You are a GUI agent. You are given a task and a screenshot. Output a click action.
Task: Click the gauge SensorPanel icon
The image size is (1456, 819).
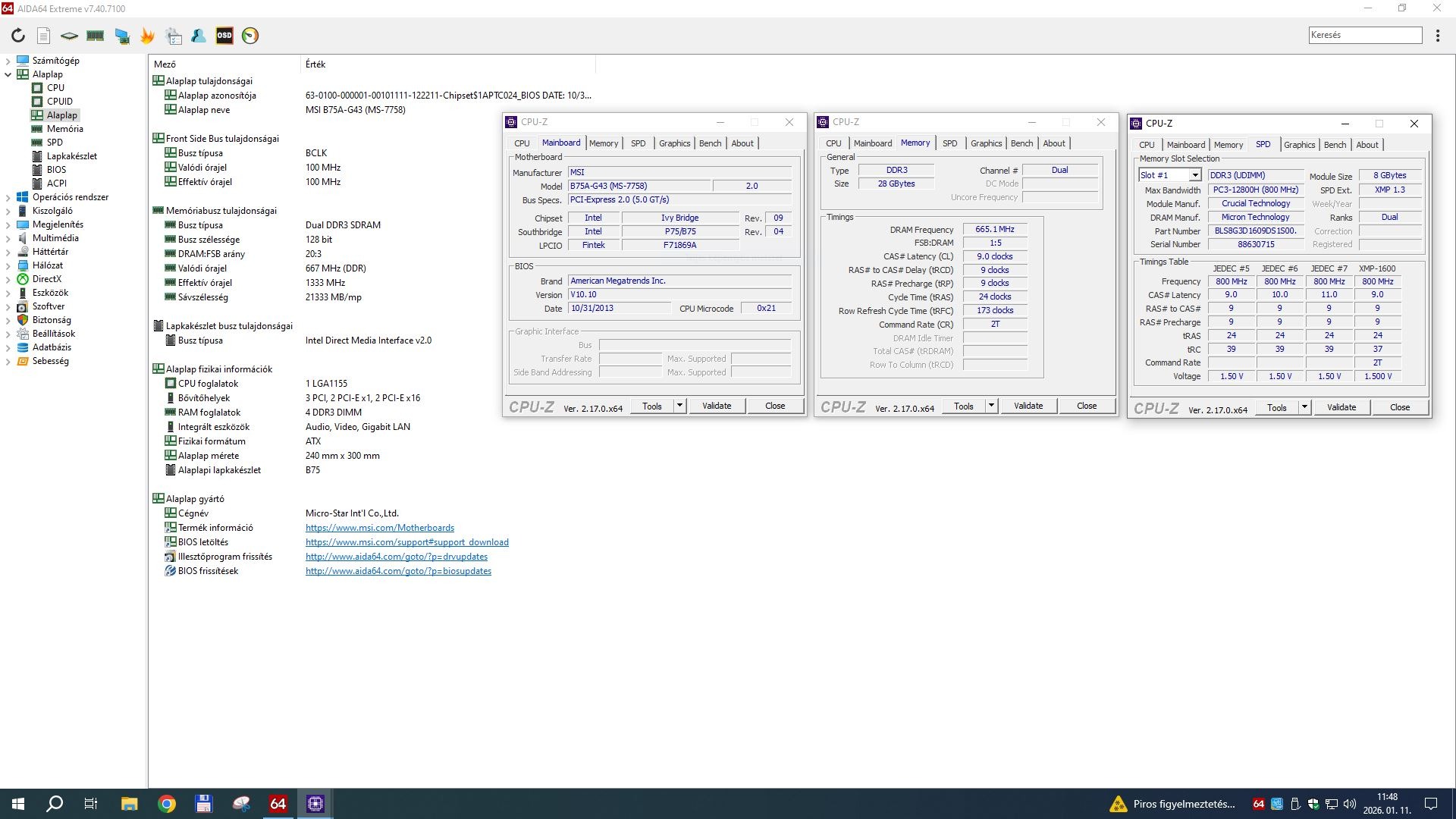point(250,36)
